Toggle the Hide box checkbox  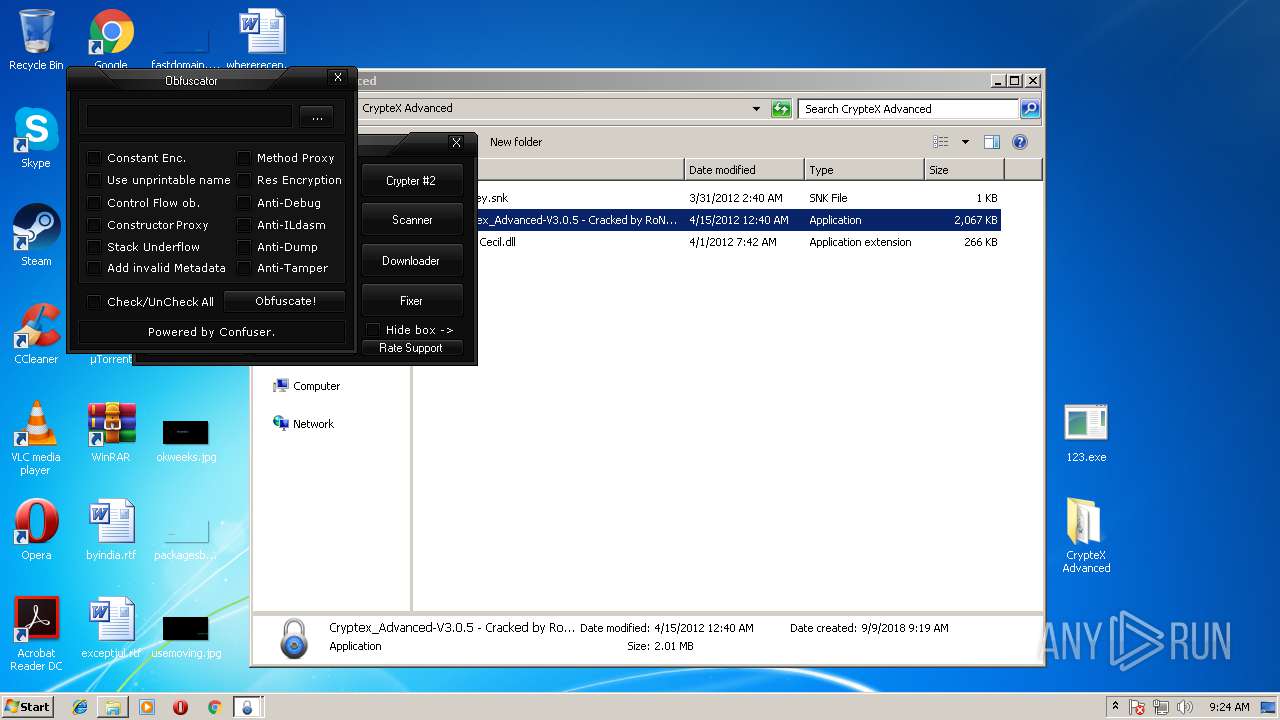click(x=373, y=330)
